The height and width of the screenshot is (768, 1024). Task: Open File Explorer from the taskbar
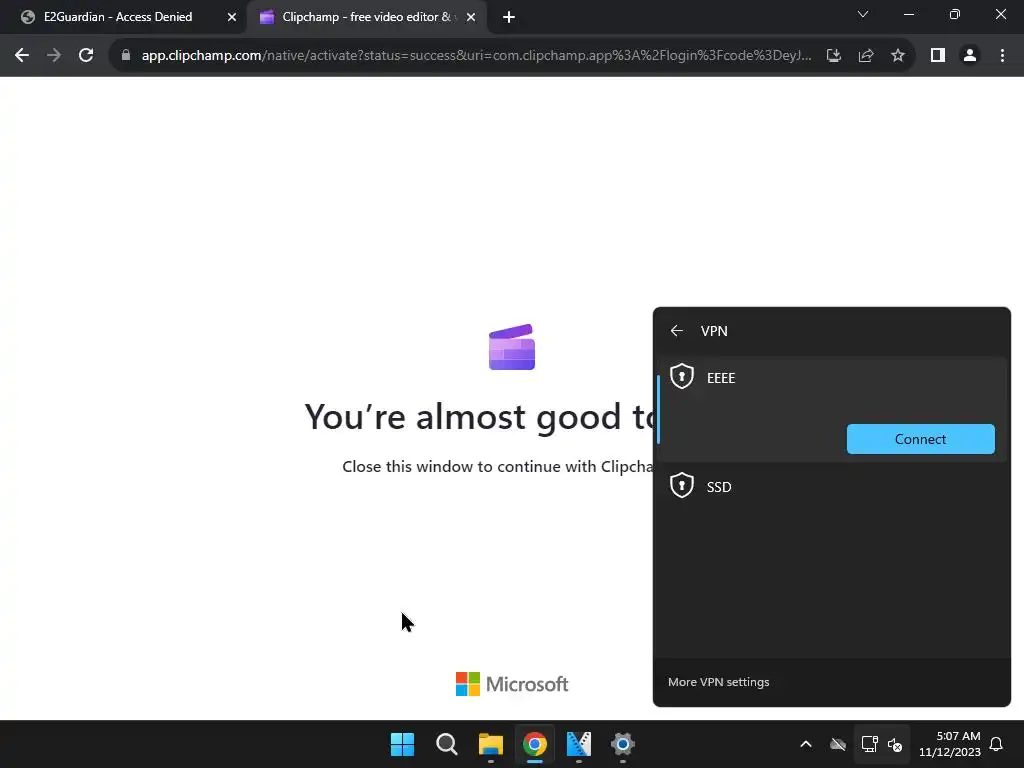pyautogui.click(x=490, y=744)
